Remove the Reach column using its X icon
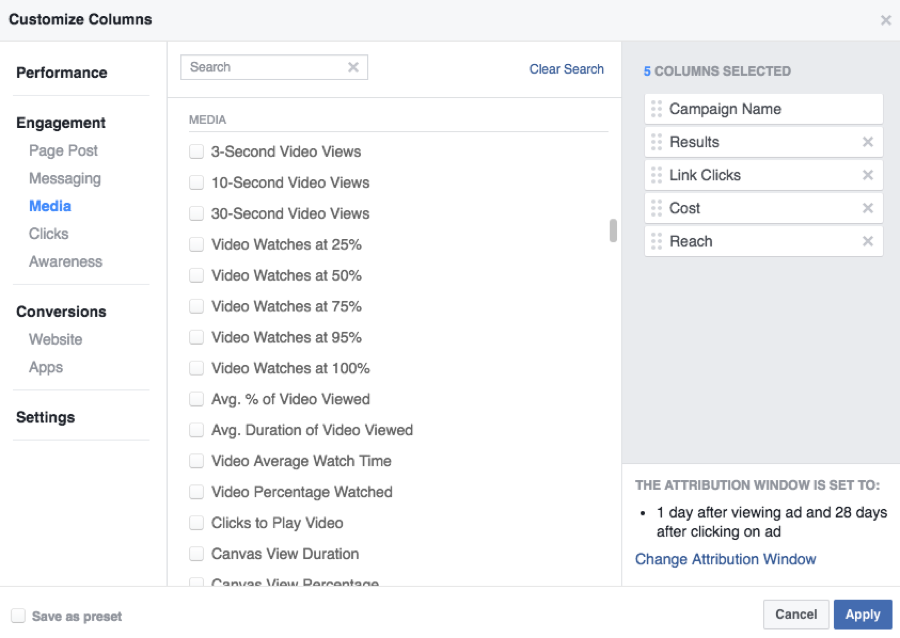This screenshot has height=638, width=900. [867, 241]
